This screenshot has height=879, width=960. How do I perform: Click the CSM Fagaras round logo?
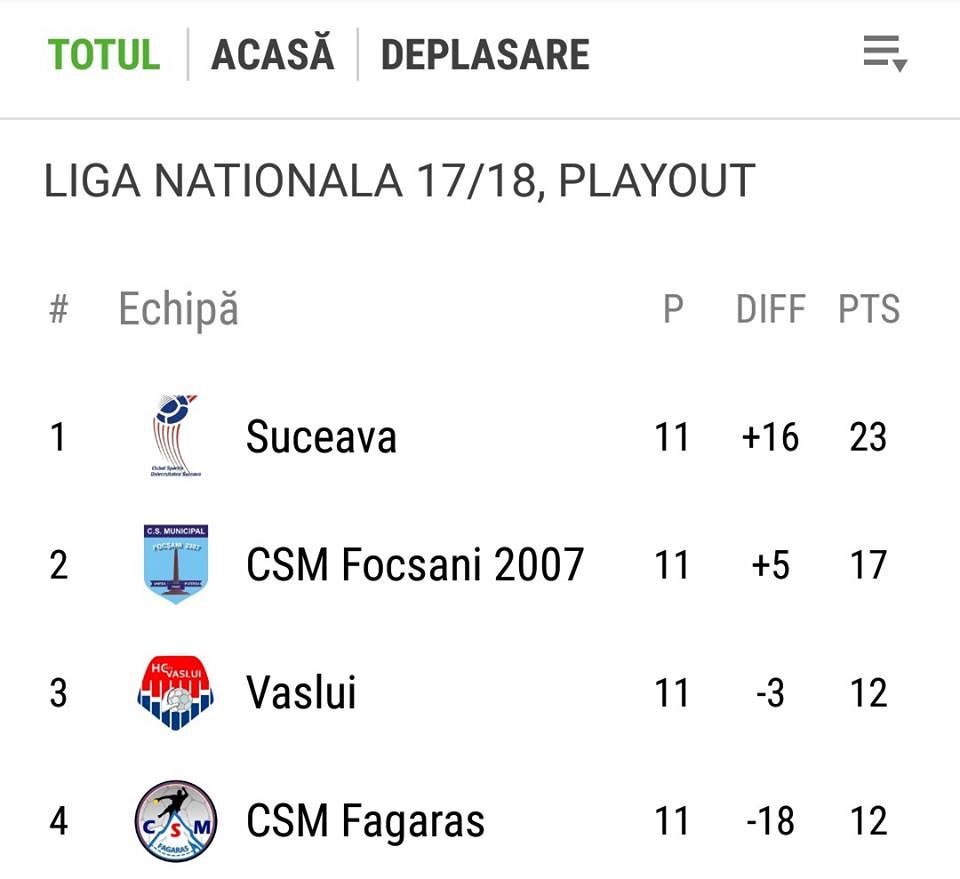pos(176,821)
